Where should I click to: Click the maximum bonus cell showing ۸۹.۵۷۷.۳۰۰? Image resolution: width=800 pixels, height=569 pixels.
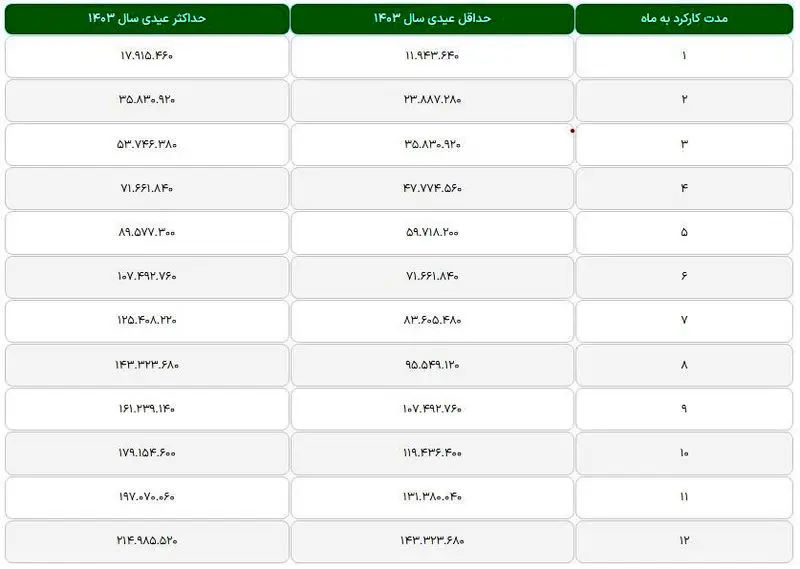[x=146, y=232]
